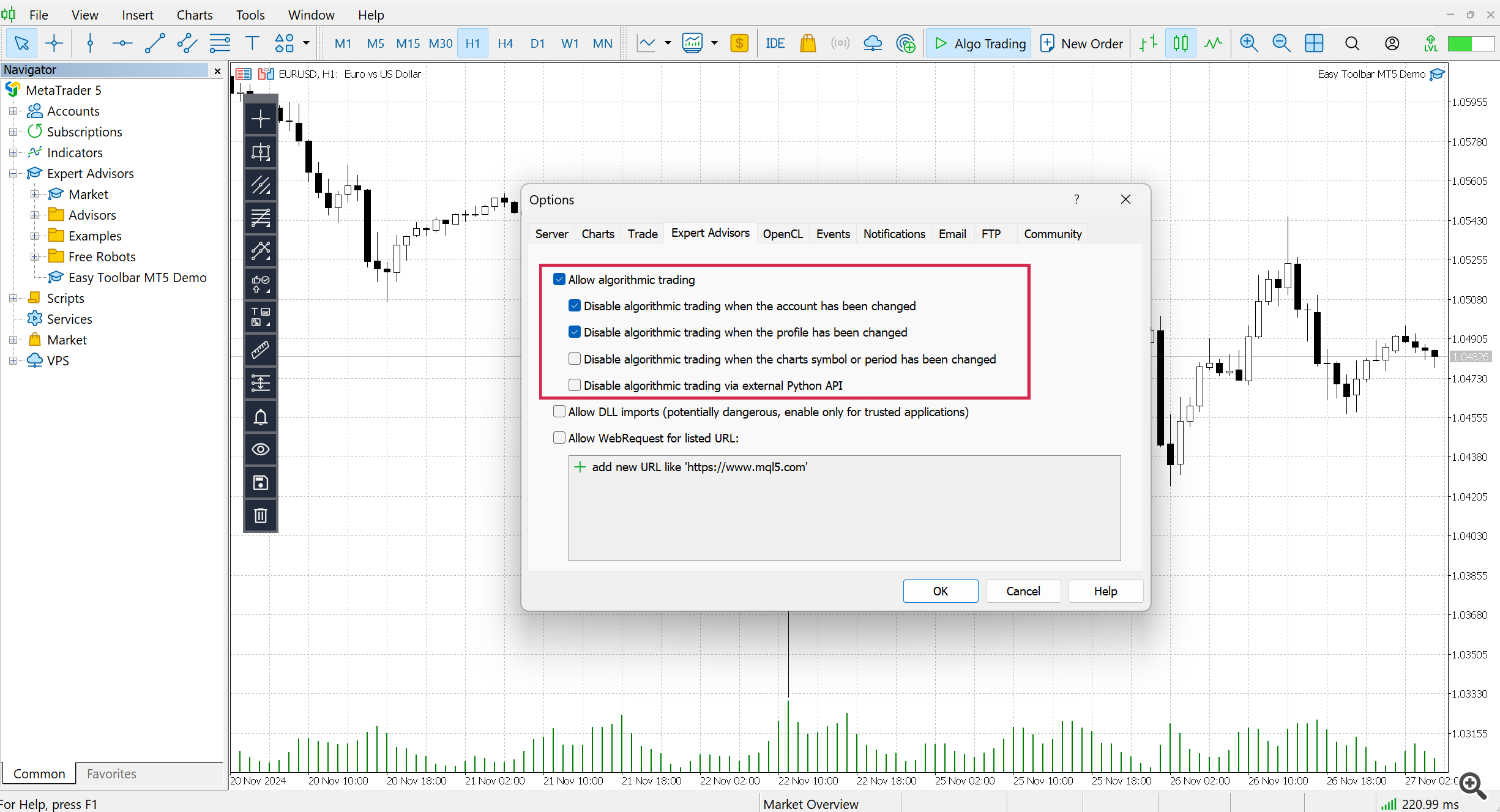The width and height of the screenshot is (1500, 812).
Task: Toggle Allow algorithmic trading checkbox
Action: [x=559, y=280]
